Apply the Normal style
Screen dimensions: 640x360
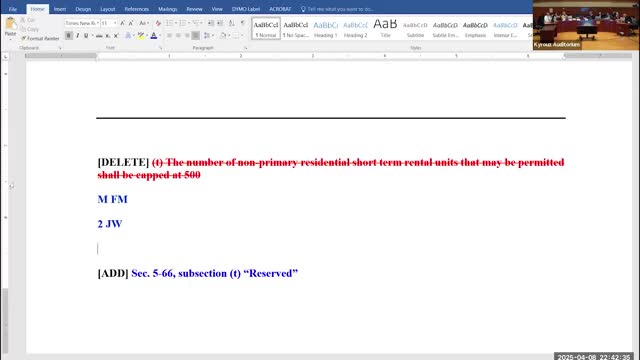click(266, 29)
